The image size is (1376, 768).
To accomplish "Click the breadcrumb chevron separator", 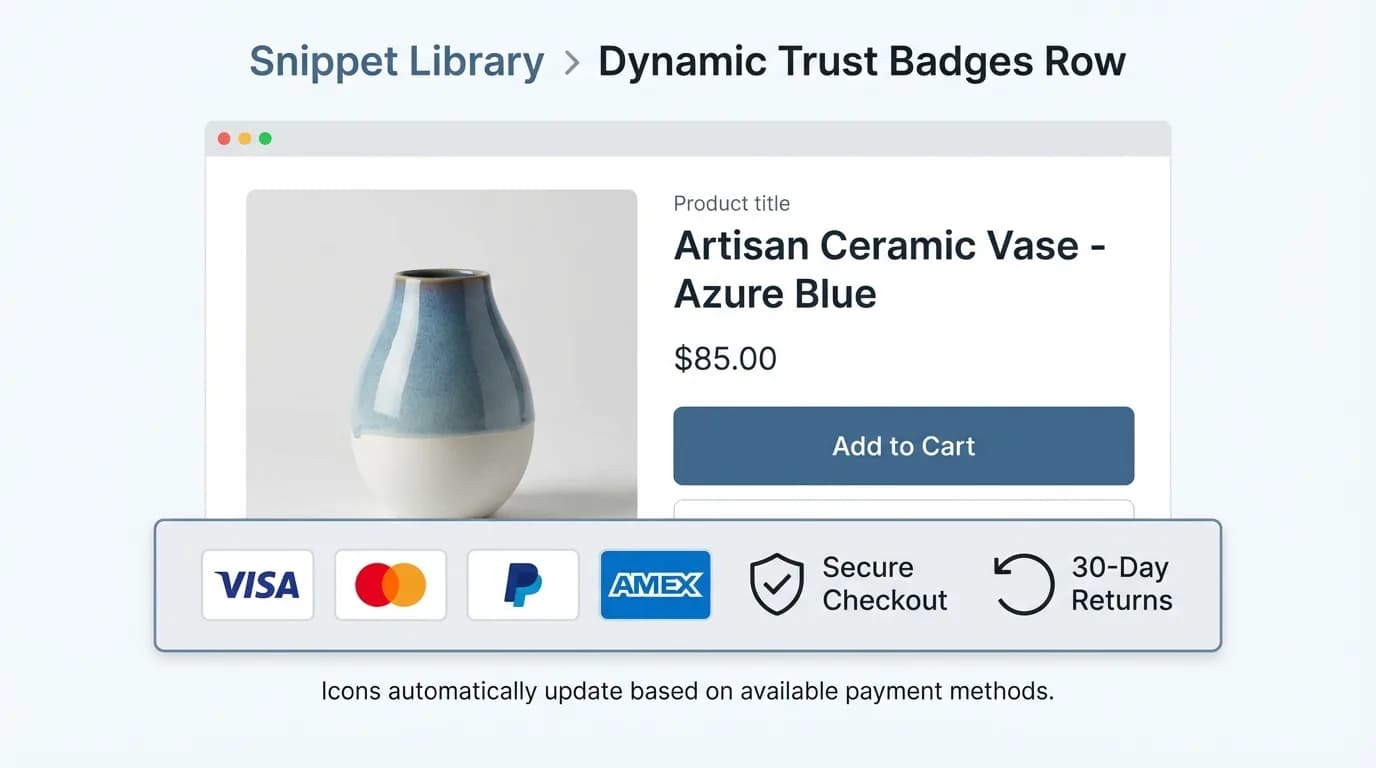I will (572, 63).
